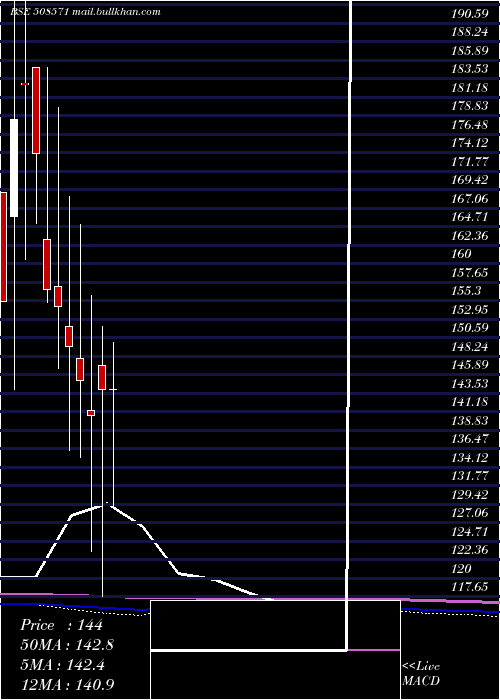The height and width of the screenshot is (700, 500).
Task: Select the 131.77 price axis label
Action: (470, 476)
